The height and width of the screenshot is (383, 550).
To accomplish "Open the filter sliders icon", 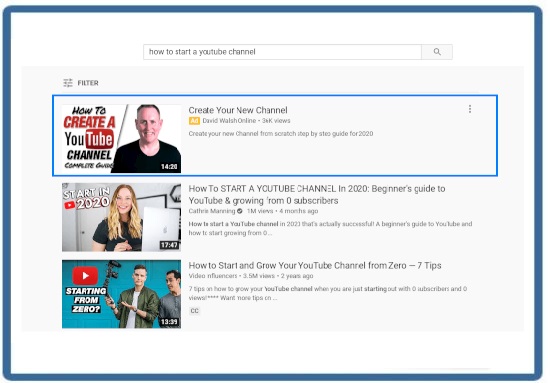I will click(68, 83).
